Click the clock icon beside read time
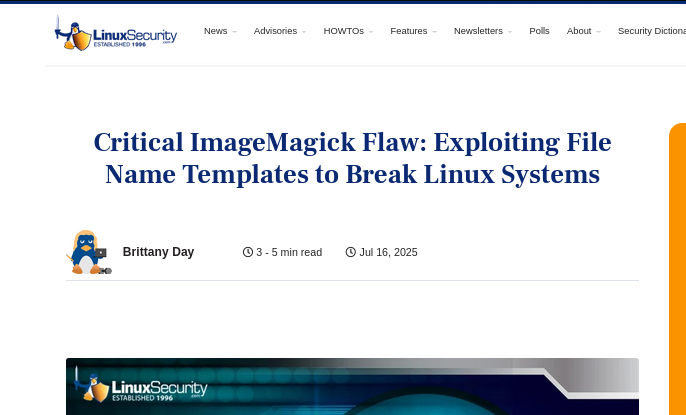The width and height of the screenshot is (686, 415). click(248, 252)
